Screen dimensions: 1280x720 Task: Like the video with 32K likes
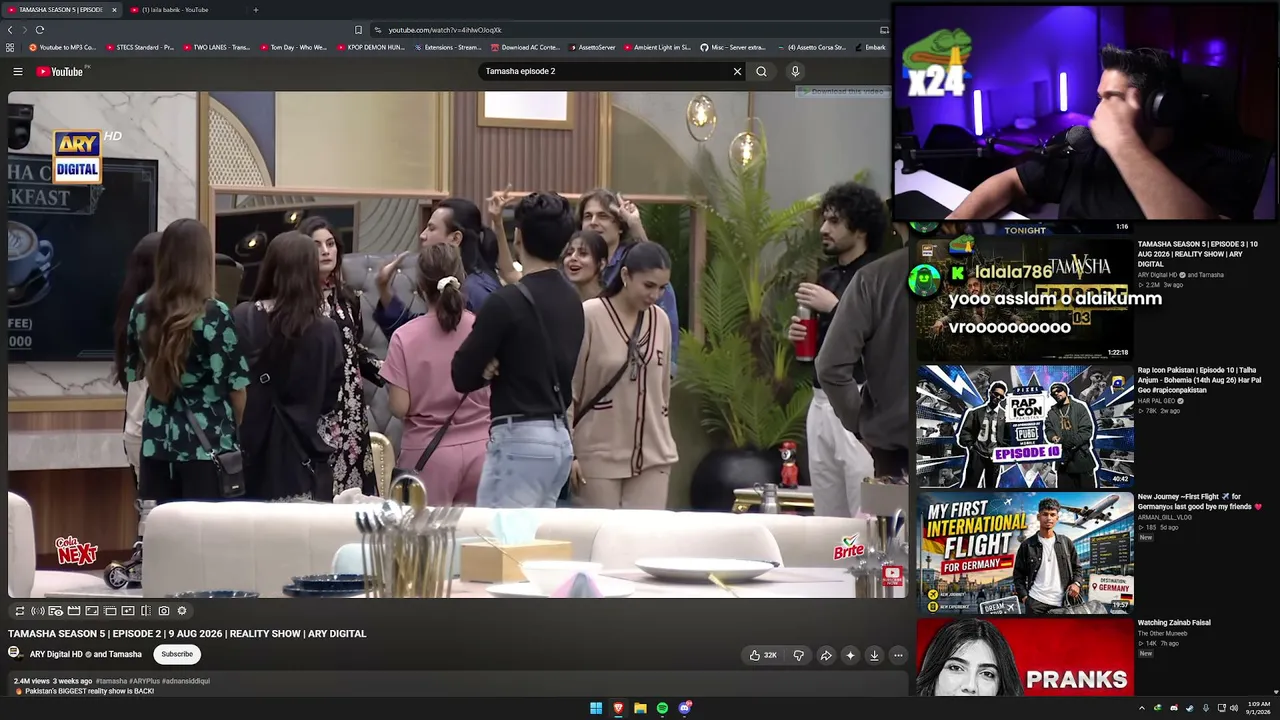click(x=763, y=655)
